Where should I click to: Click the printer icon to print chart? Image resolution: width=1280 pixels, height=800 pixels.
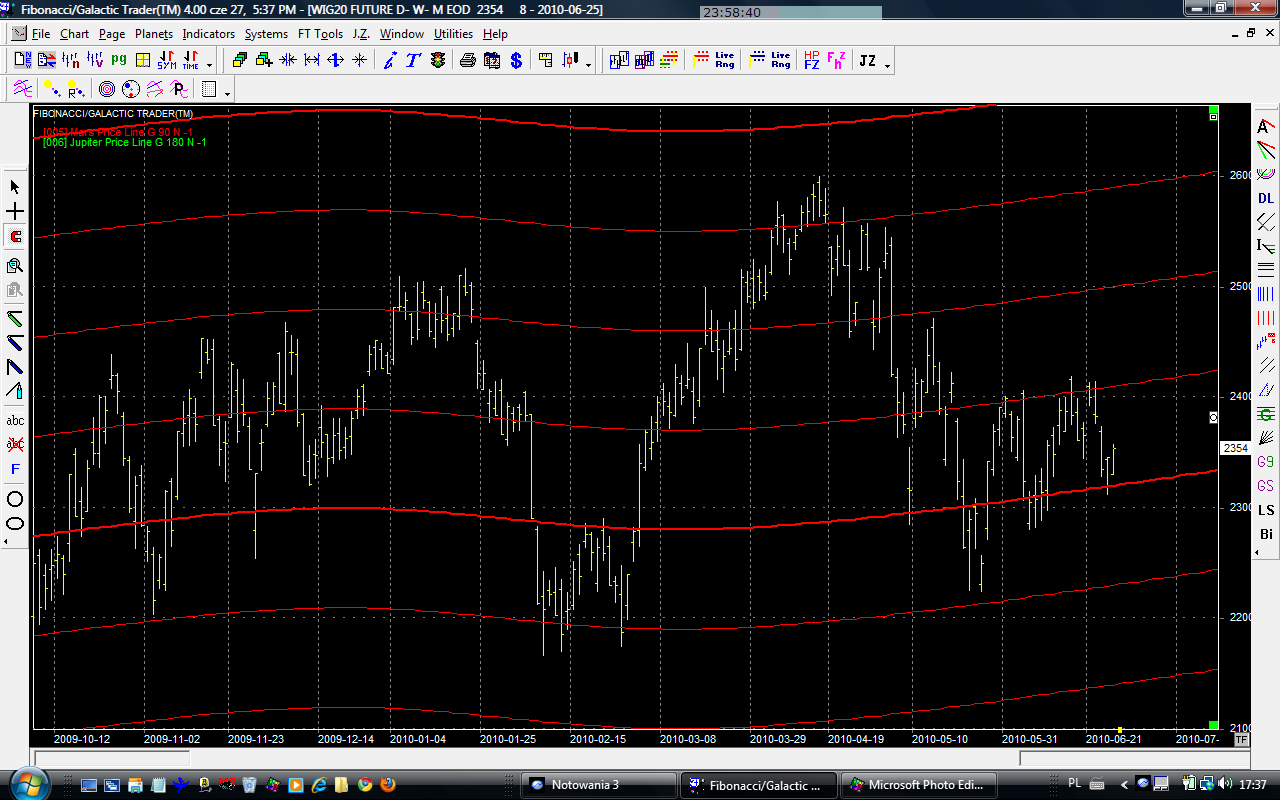[467, 61]
